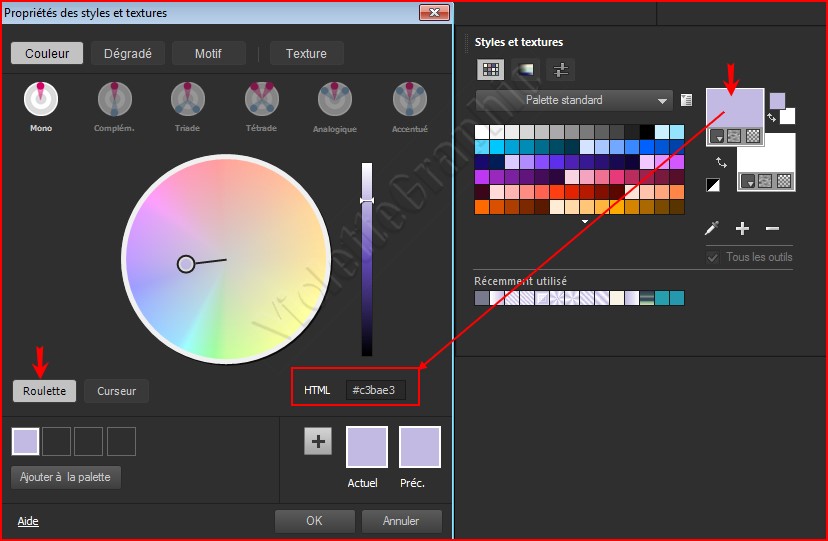This screenshot has width=828, height=541.
Task: Click the OK button
Action: click(314, 521)
